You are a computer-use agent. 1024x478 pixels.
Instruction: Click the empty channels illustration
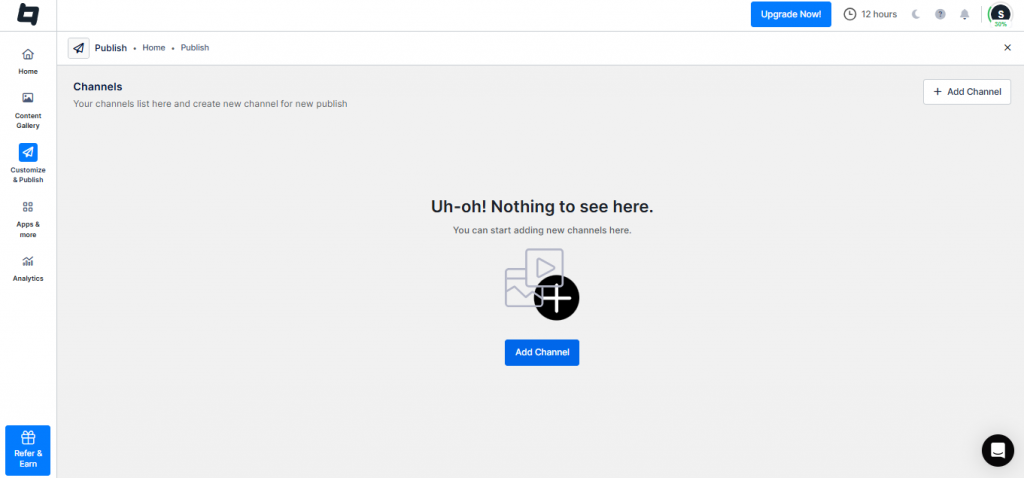[541, 283]
